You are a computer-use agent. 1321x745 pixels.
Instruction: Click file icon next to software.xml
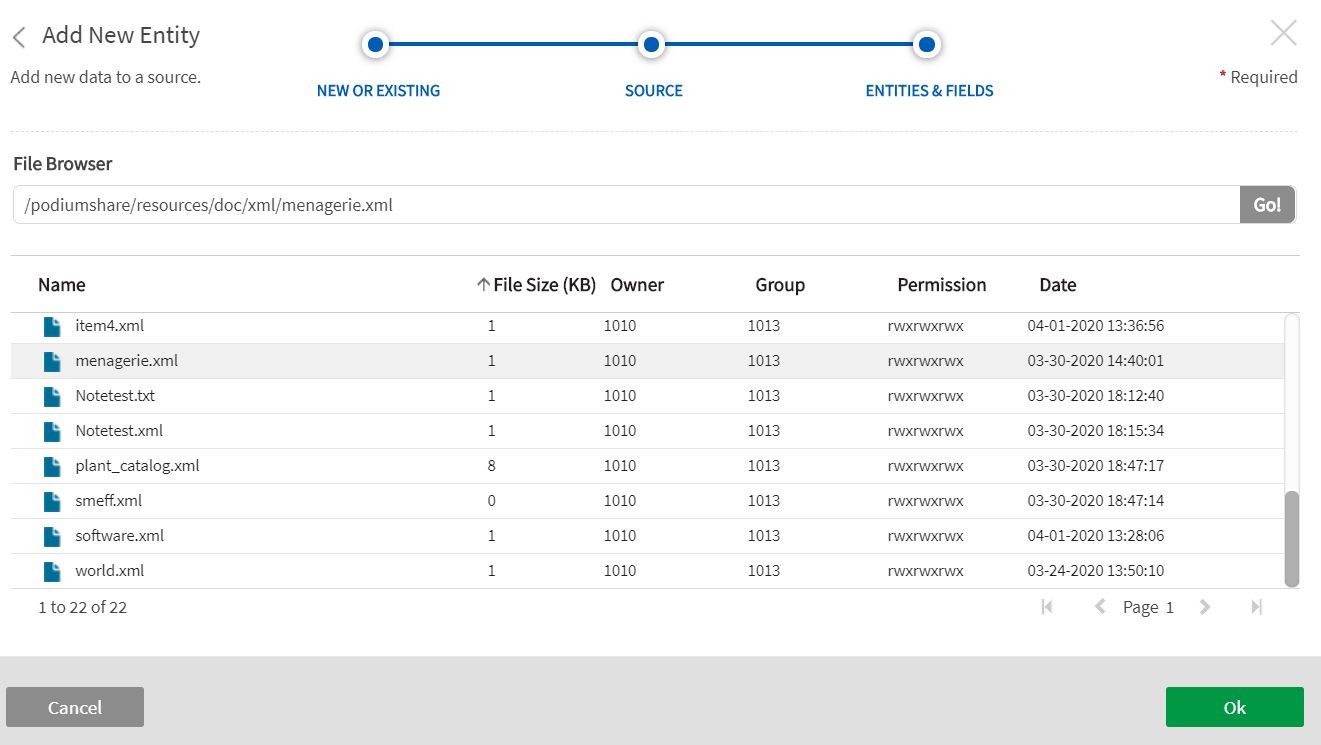tap(52, 536)
